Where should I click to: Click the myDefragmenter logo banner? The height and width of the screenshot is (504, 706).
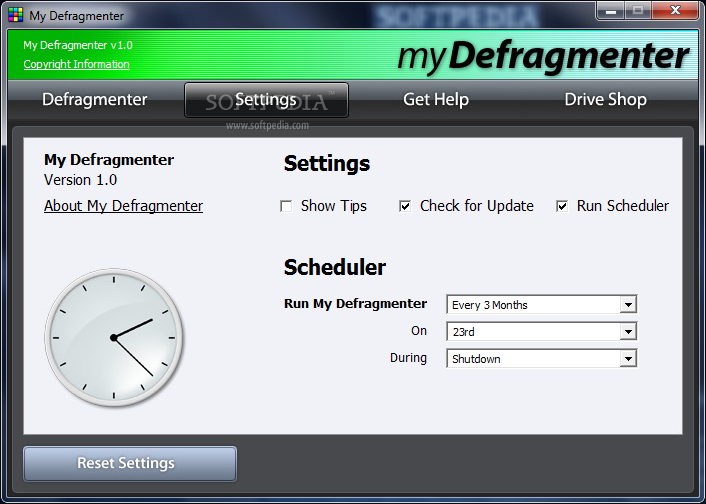[543, 56]
